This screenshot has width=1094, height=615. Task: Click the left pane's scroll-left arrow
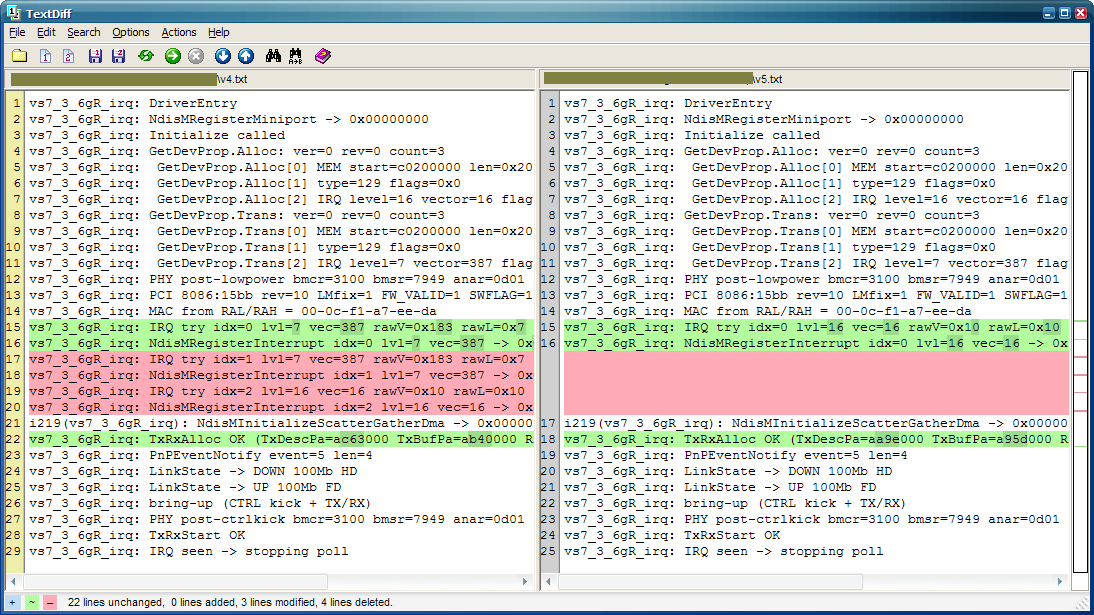(13, 581)
